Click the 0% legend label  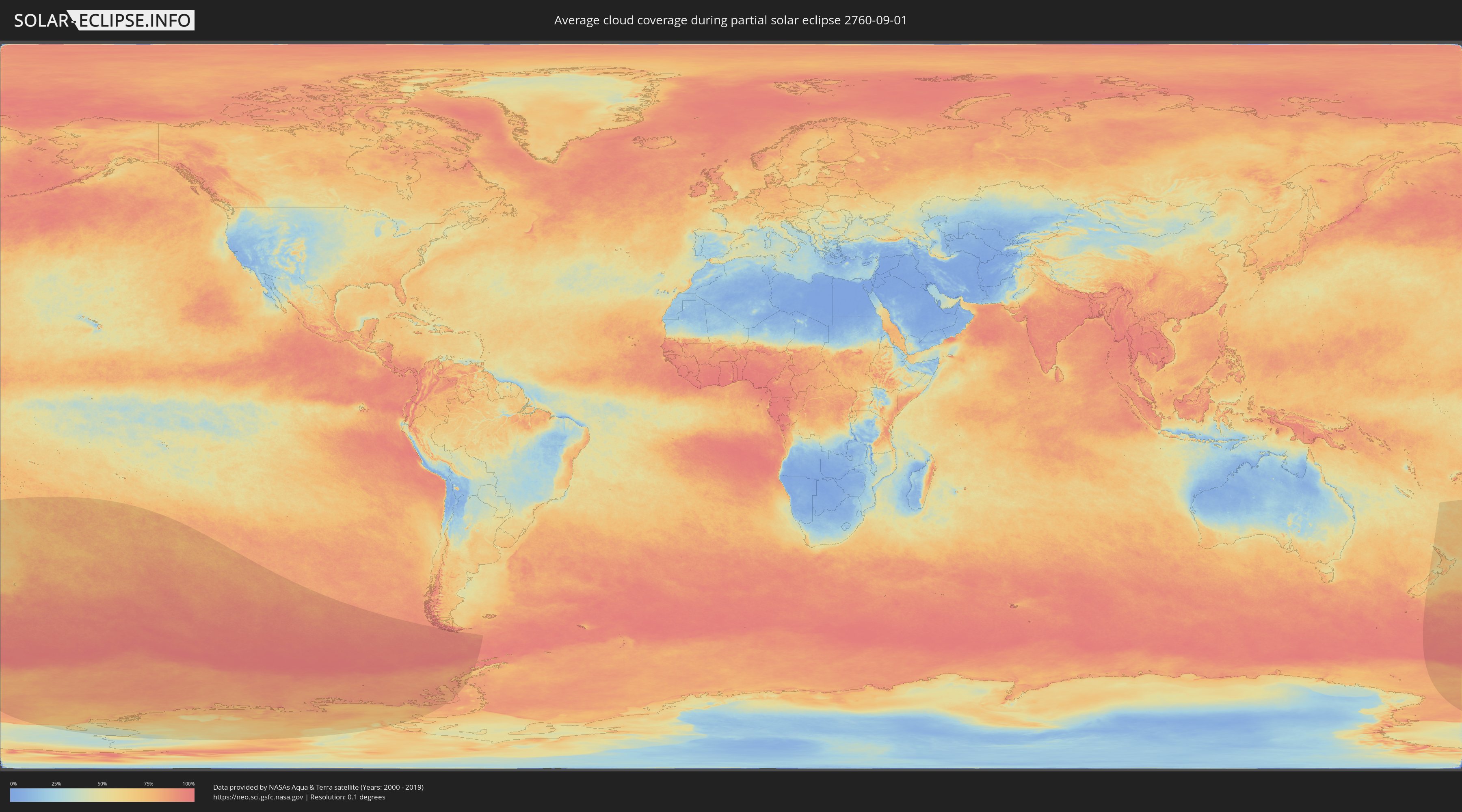[x=13, y=784]
